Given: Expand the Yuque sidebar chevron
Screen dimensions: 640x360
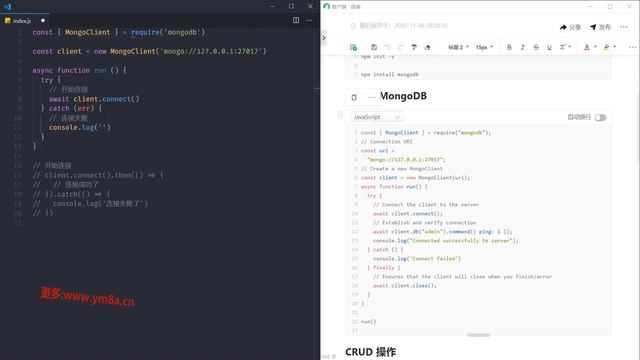Looking at the screenshot, I should coord(324,38).
